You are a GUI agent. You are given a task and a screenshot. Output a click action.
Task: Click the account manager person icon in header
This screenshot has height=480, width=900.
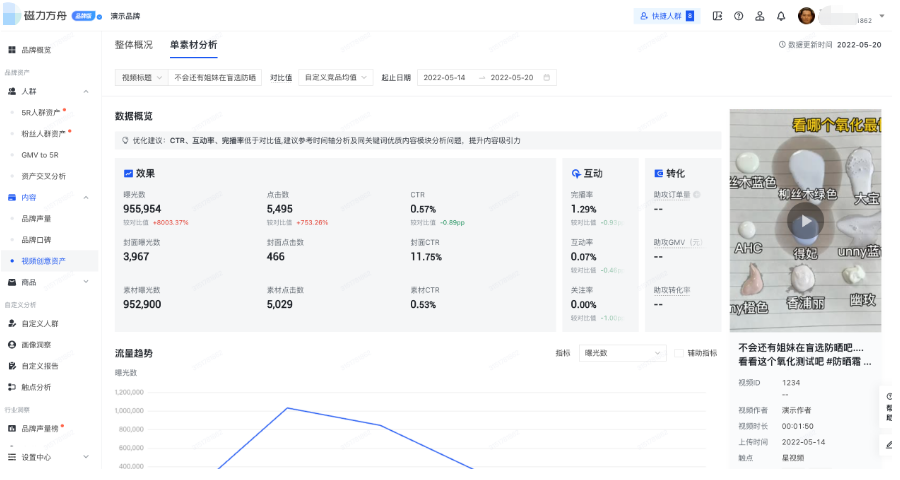[760, 16]
